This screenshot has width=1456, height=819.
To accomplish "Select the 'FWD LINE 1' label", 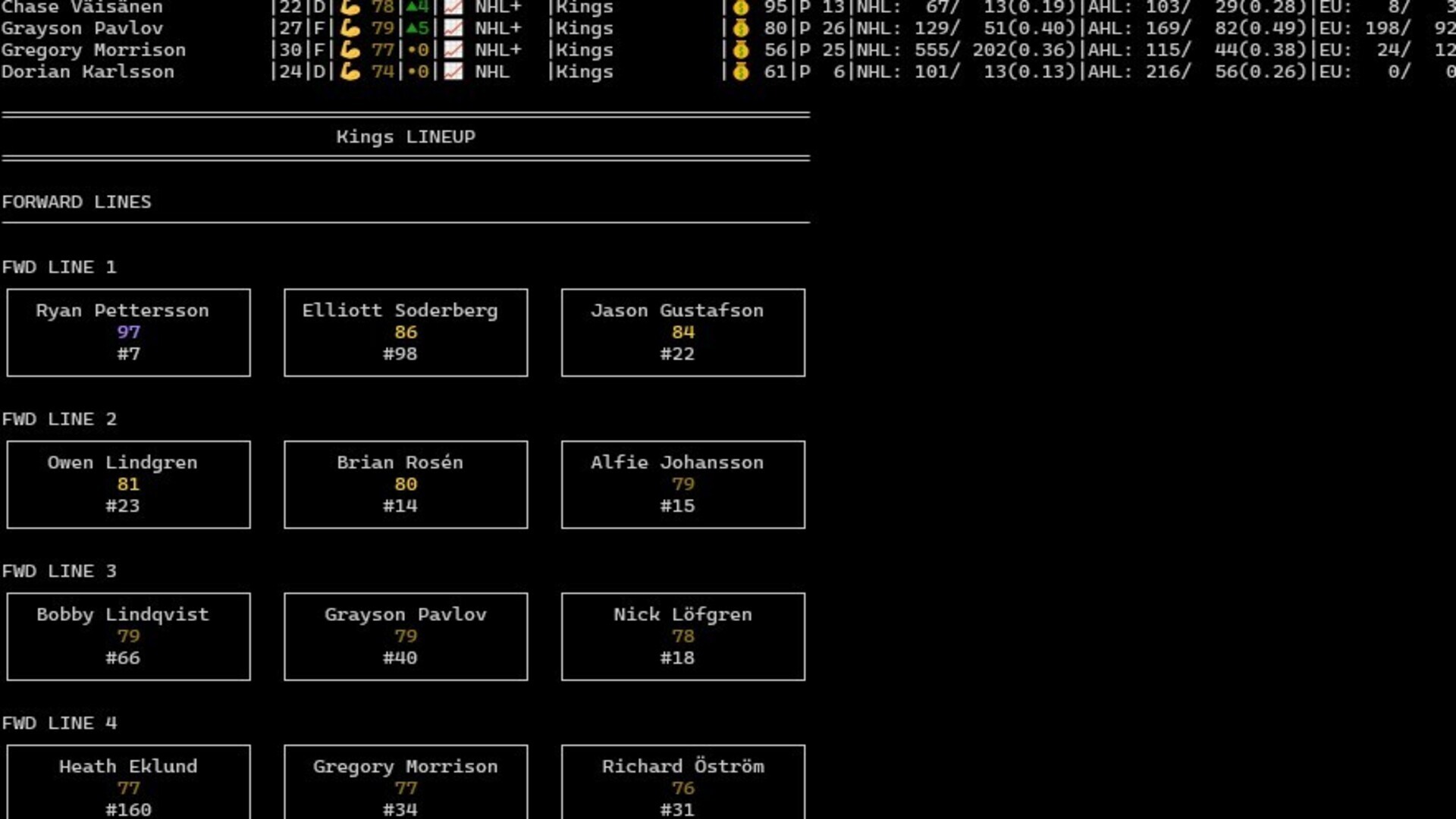I will [59, 268].
